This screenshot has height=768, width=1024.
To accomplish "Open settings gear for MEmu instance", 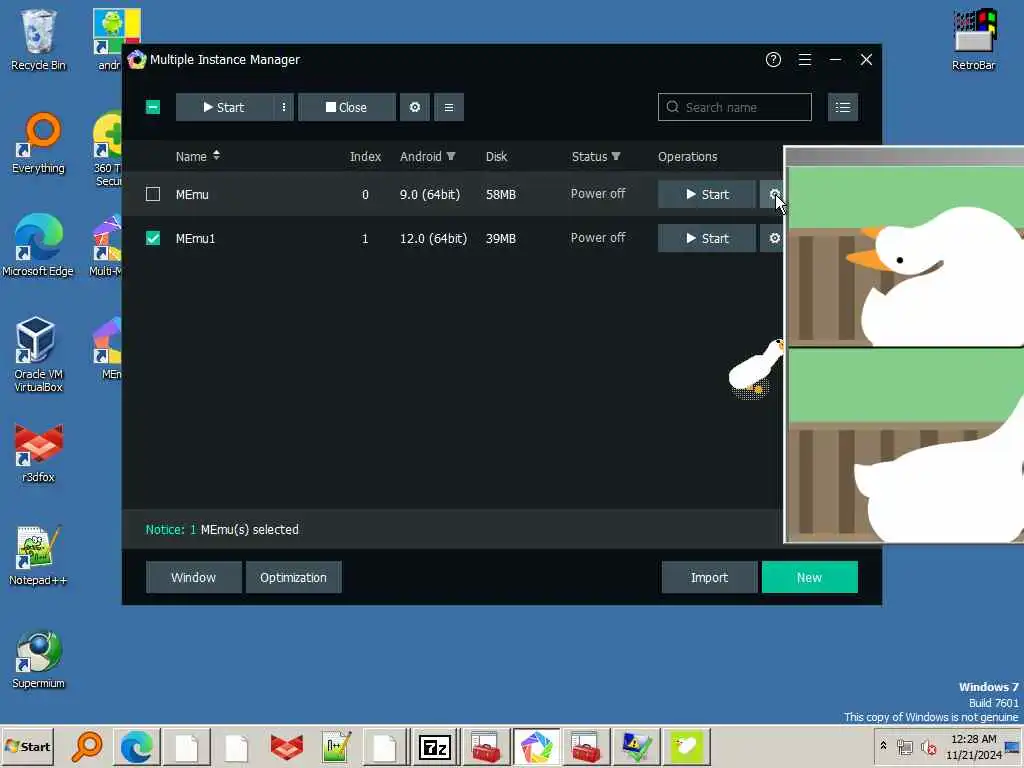I will (x=773, y=194).
